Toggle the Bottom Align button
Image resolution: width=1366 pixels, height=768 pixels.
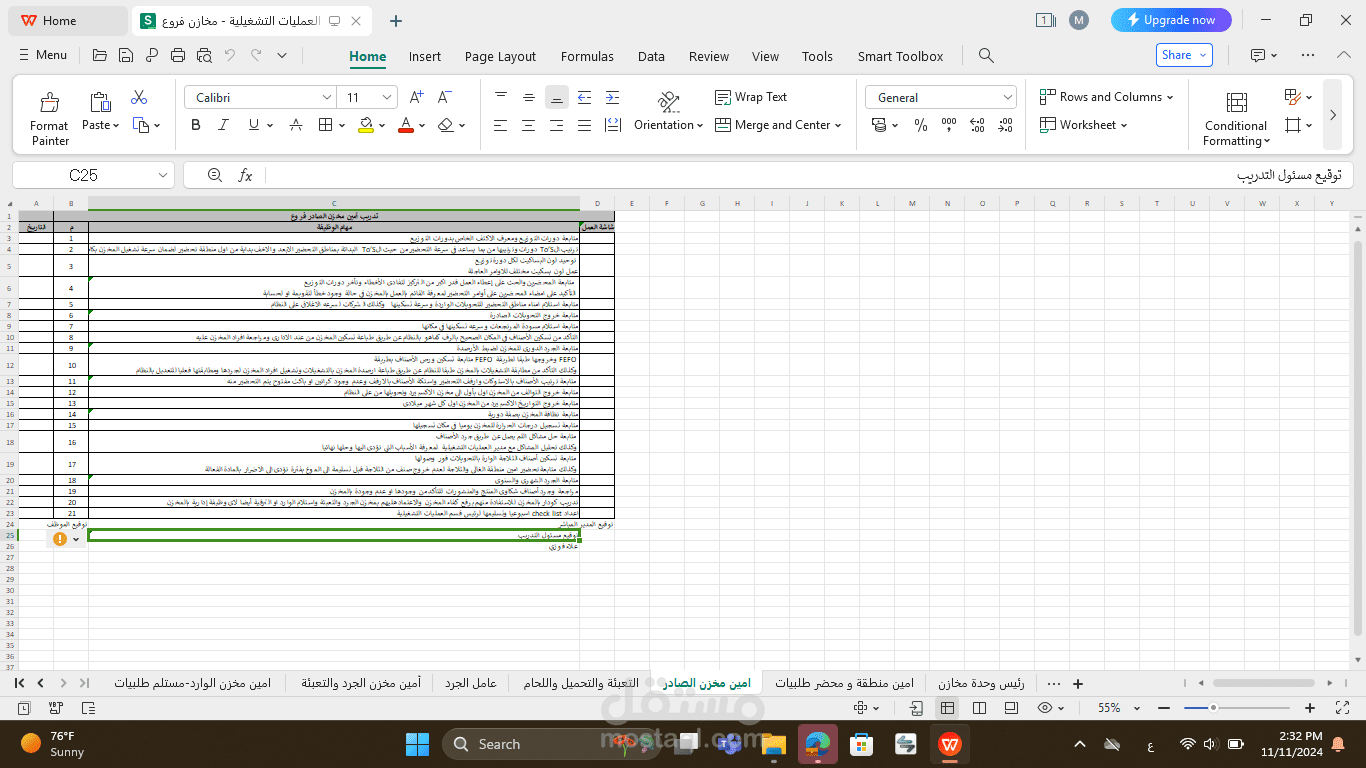tap(557, 97)
